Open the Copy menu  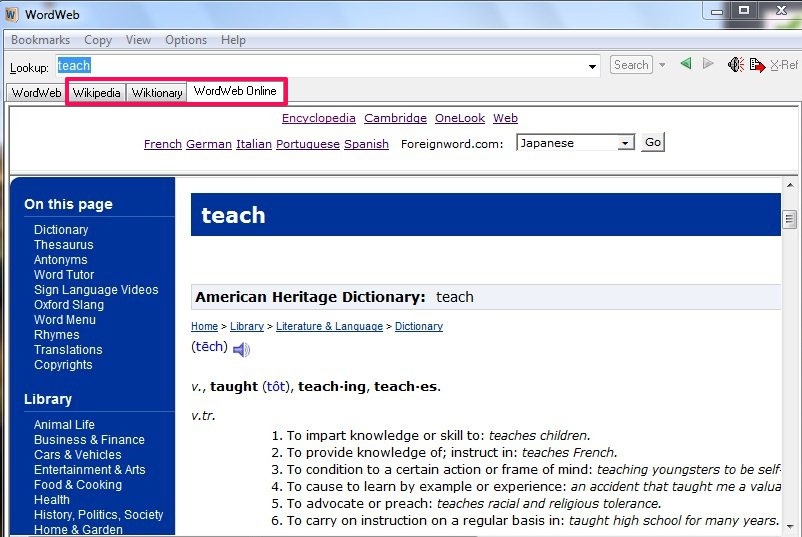click(98, 40)
